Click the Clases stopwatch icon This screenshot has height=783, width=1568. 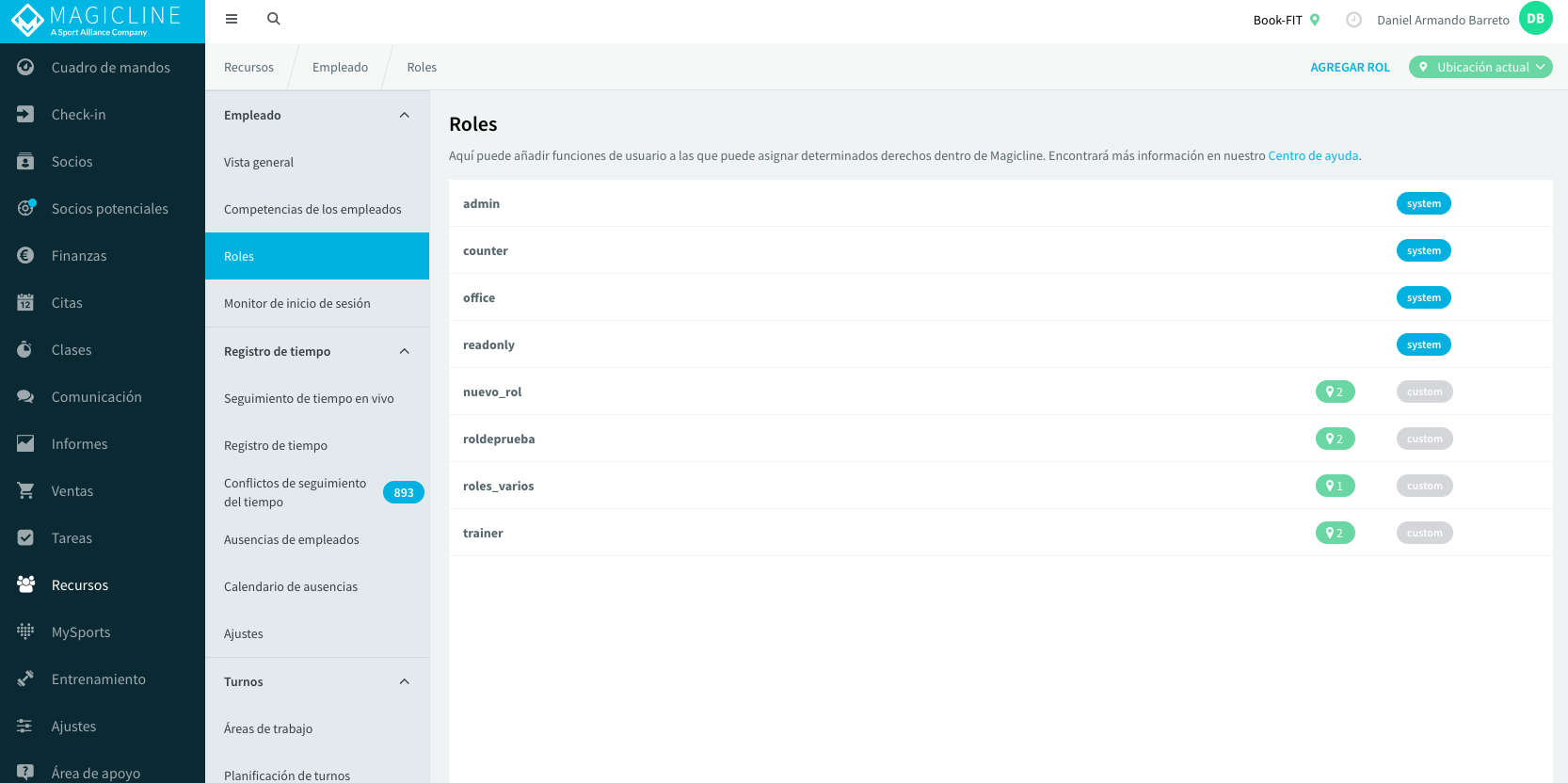pos(25,349)
